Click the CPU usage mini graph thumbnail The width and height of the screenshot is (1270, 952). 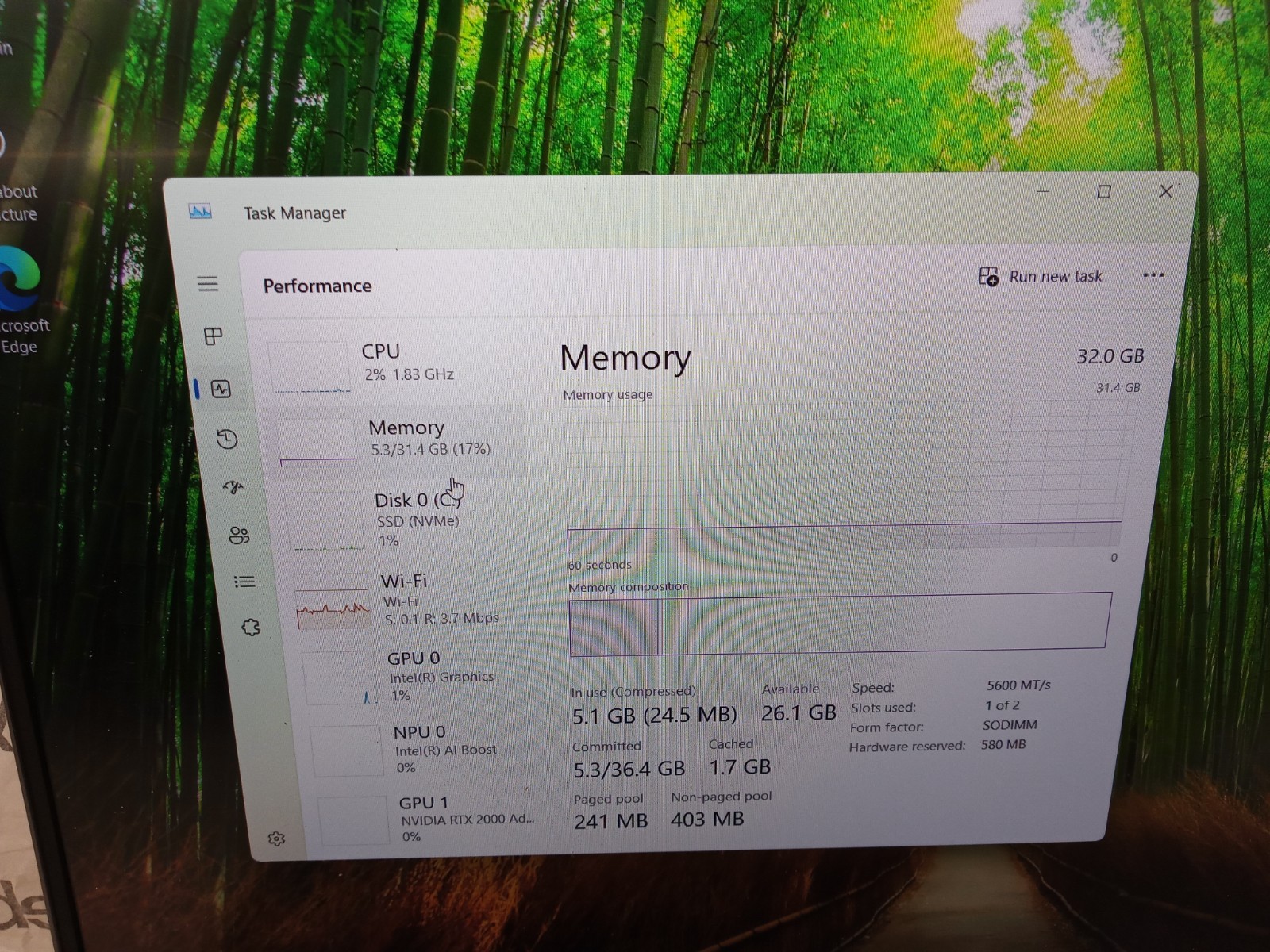(310, 367)
